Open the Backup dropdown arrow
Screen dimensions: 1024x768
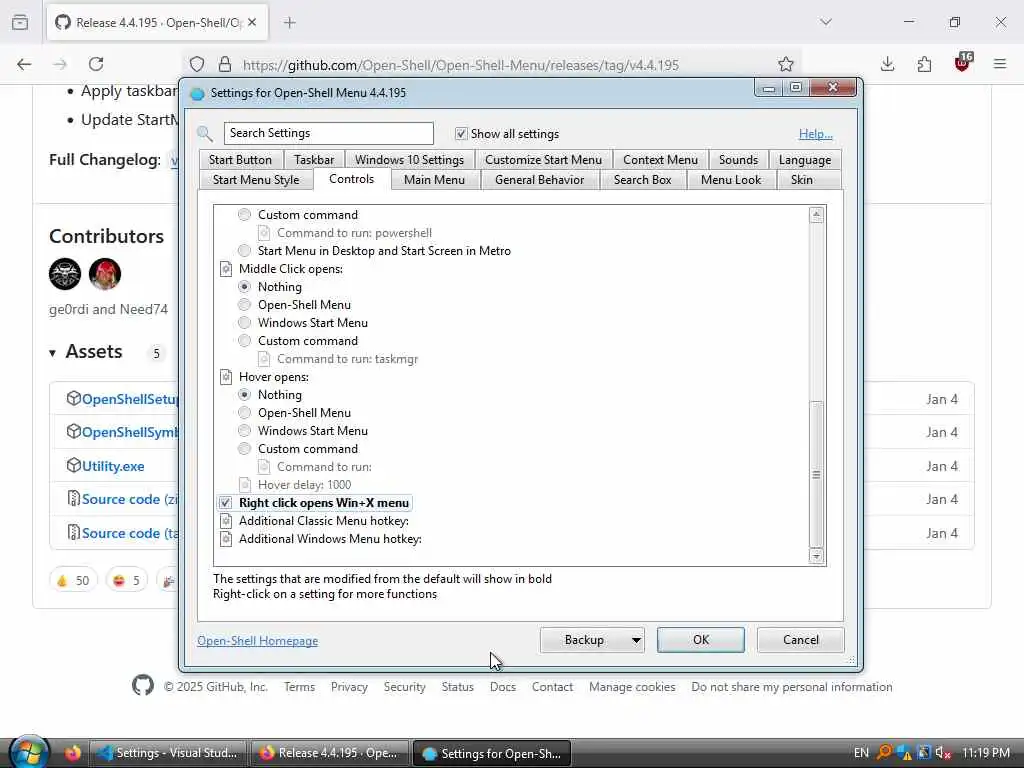click(x=635, y=640)
